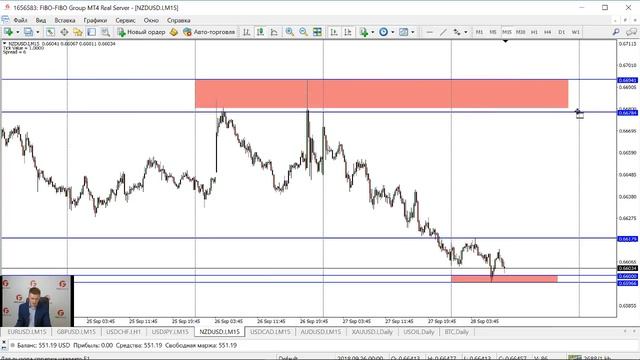Switch to H4 timeframe
This screenshot has width=640, height=360.
click(x=548, y=32)
